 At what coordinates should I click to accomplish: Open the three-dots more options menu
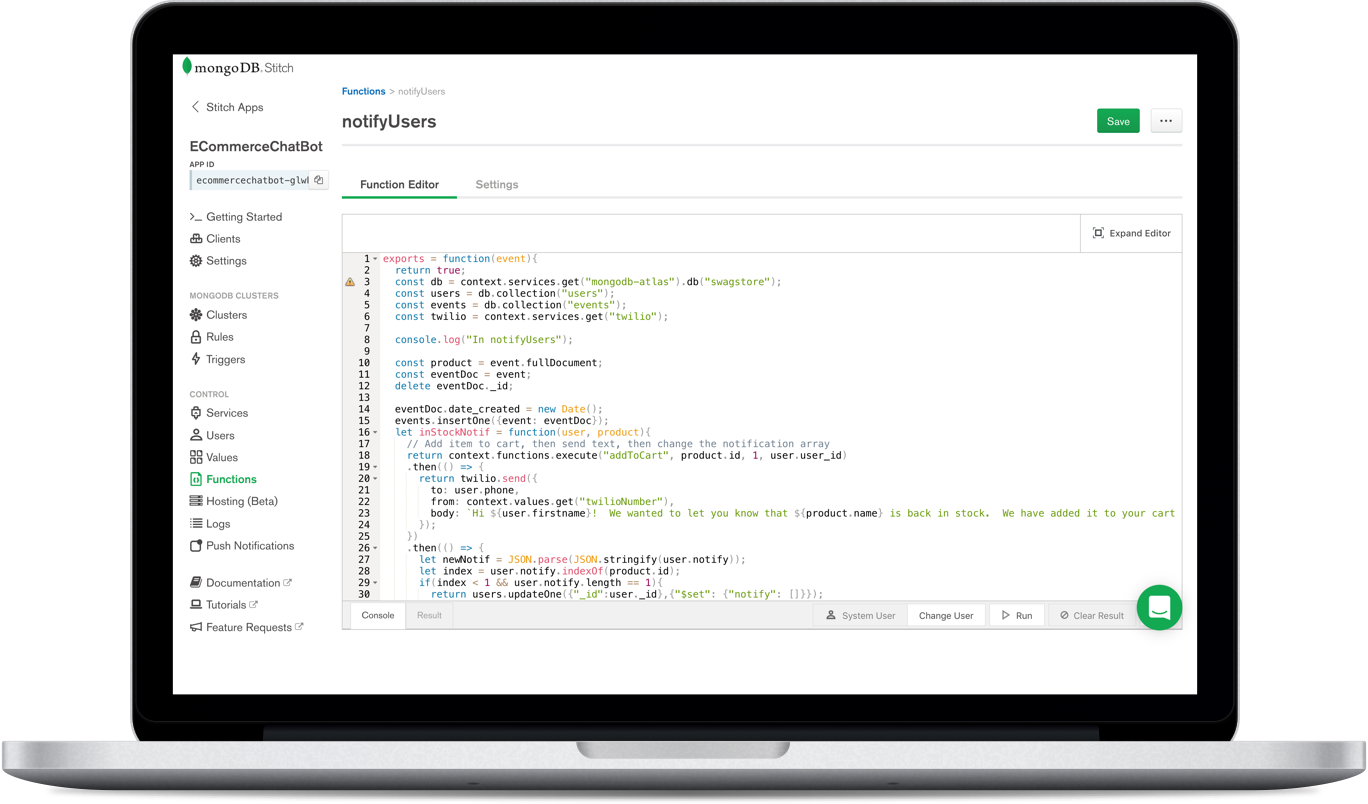tap(1166, 121)
